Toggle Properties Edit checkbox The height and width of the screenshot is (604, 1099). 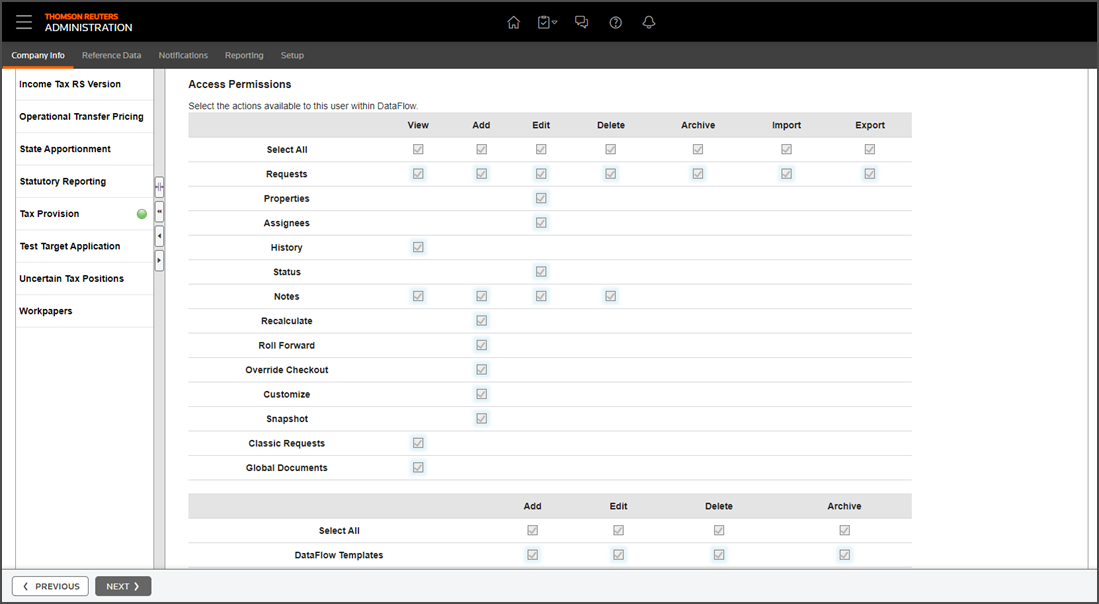click(x=541, y=198)
